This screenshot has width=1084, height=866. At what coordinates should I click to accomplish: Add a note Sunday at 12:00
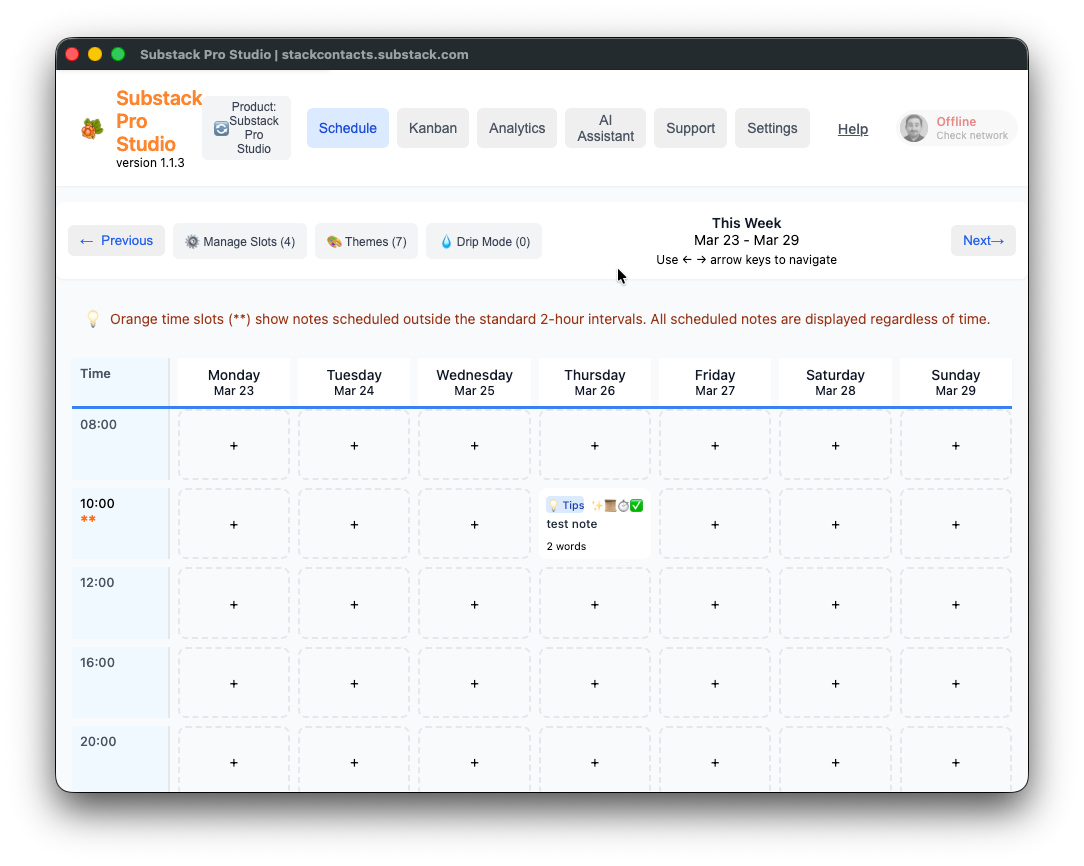[x=955, y=604]
